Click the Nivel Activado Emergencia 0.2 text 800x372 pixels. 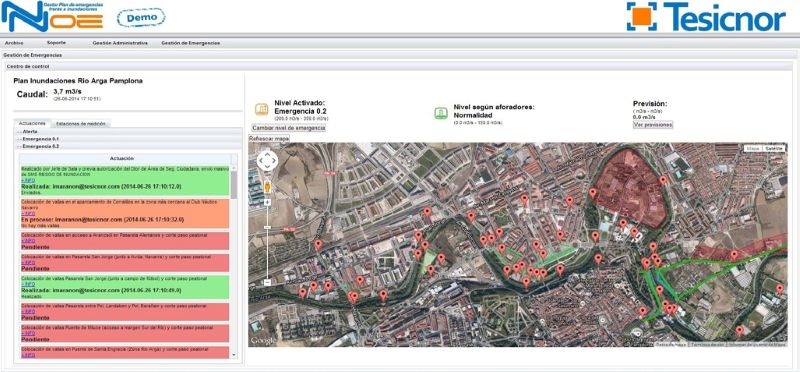pos(301,110)
